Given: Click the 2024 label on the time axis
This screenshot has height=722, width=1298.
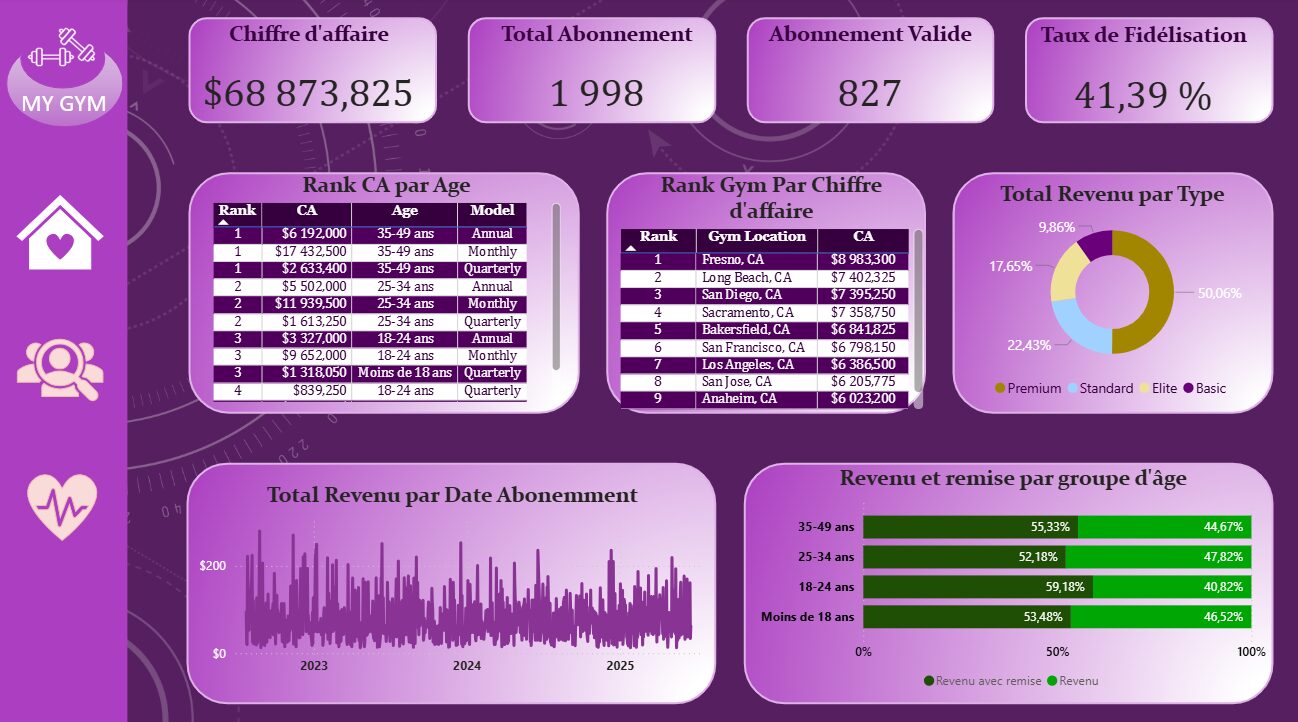Looking at the screenshot, I should click(x=467, y=666).
